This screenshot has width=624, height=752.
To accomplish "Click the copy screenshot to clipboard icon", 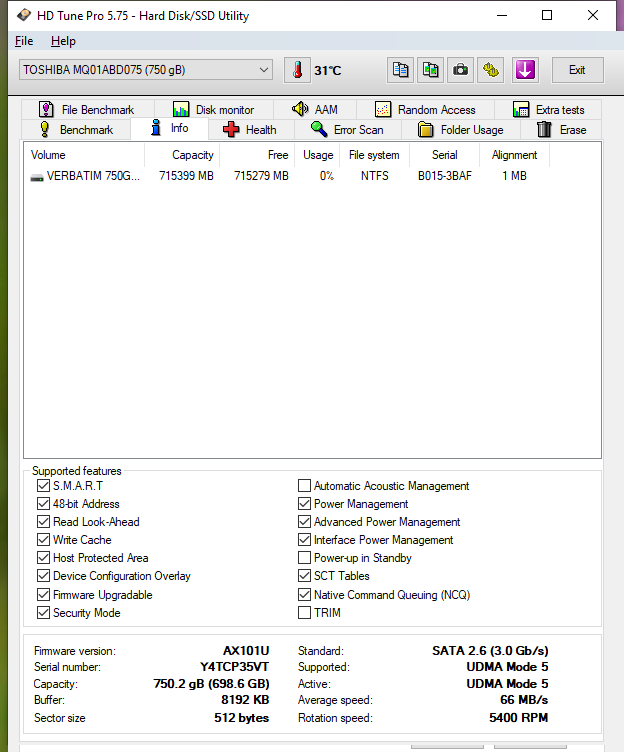I will 430,70.
